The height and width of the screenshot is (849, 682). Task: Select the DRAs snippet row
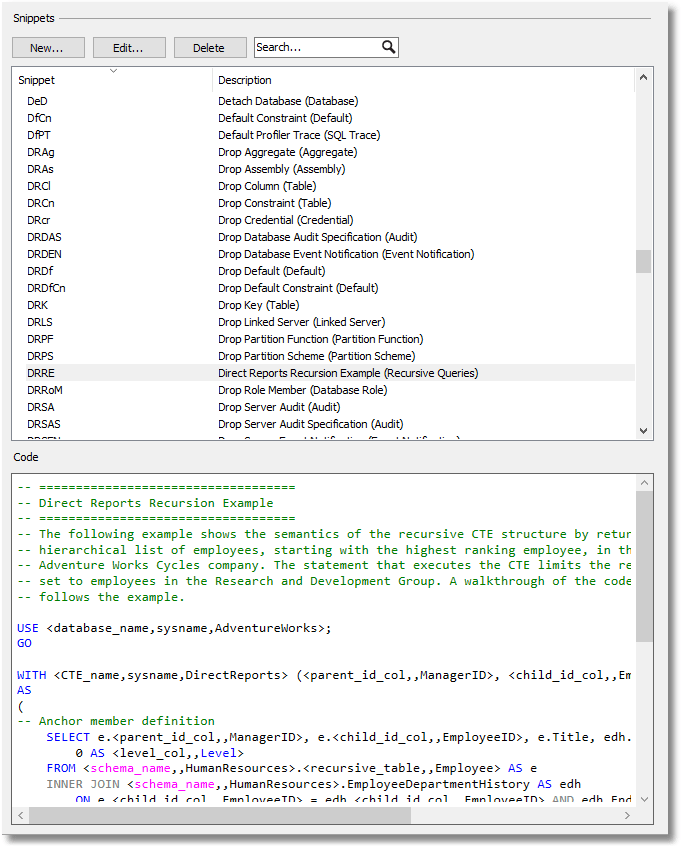330,169
